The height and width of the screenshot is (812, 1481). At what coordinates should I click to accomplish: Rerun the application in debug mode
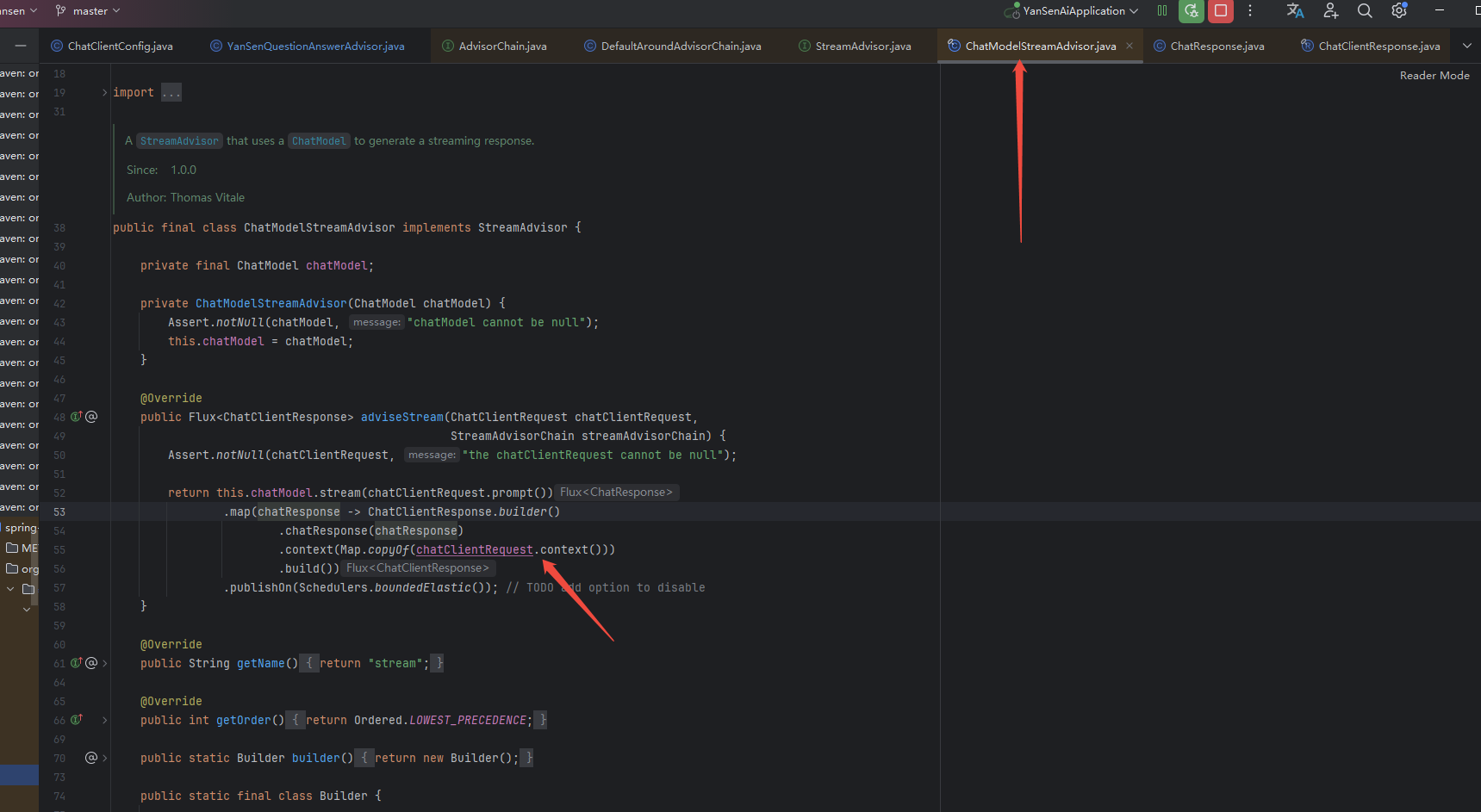click(1192, 11)
